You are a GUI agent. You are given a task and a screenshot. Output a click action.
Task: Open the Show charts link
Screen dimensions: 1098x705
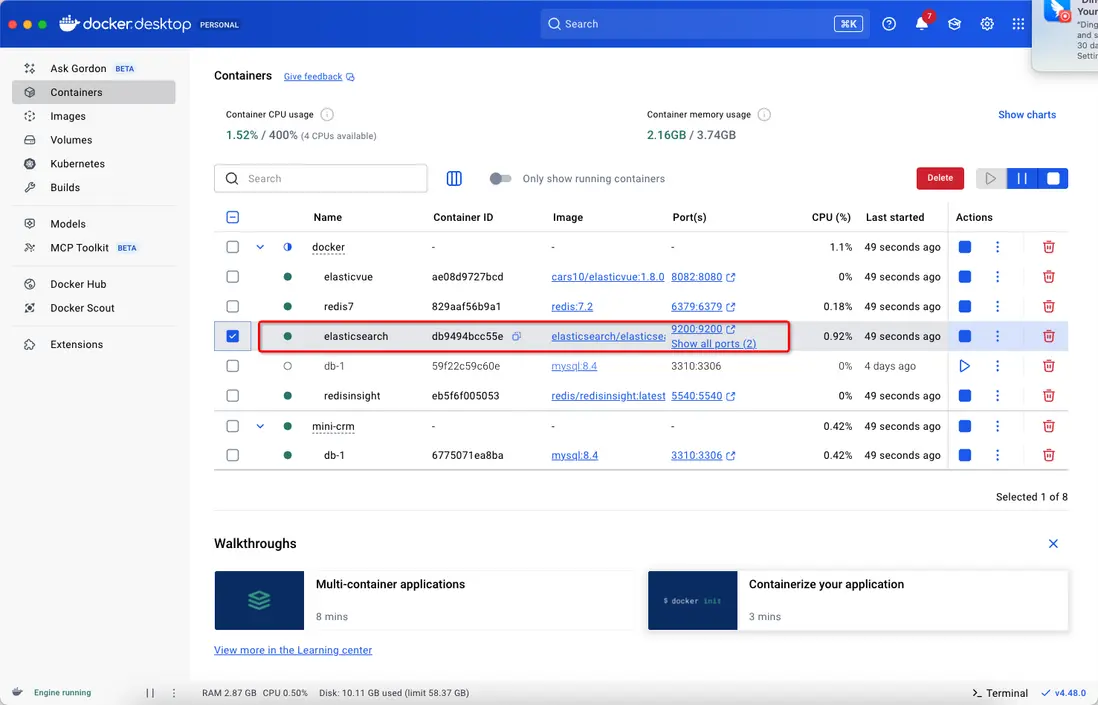[1026, 115]
